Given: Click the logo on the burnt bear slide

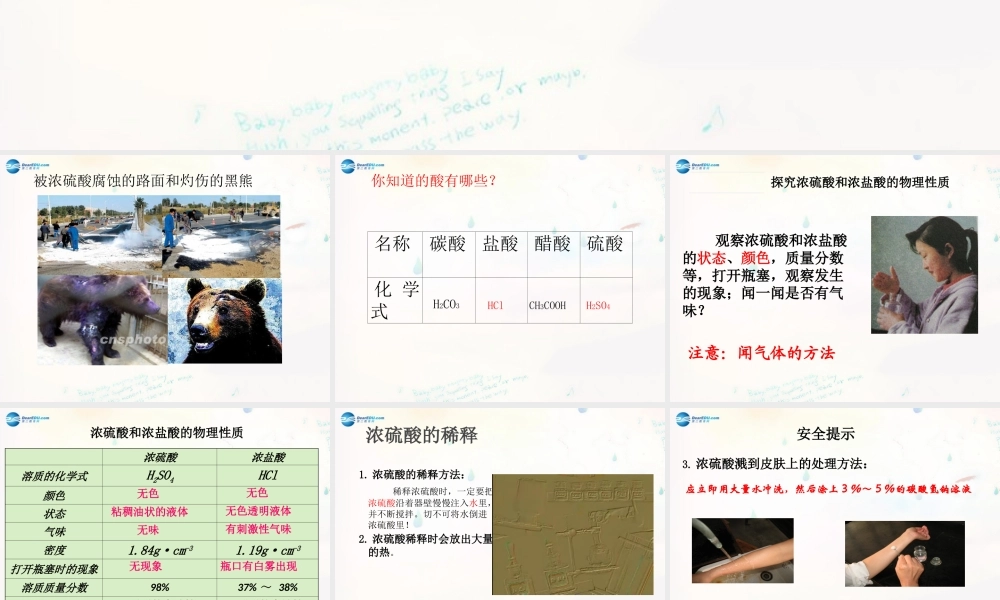Looking at the screenshot, I should tap(24, 166).
